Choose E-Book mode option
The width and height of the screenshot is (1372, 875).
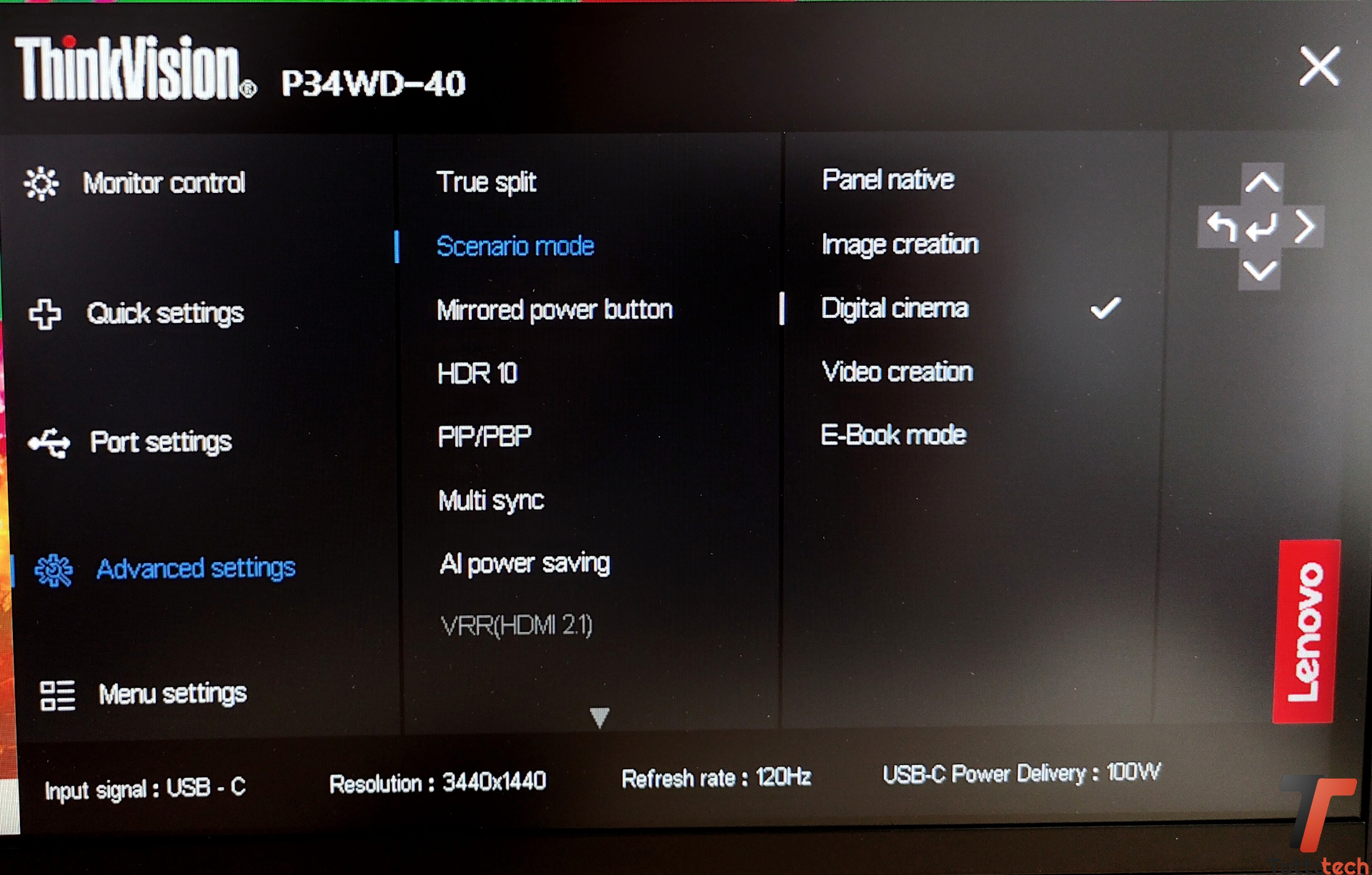click(x=893, y=435)
